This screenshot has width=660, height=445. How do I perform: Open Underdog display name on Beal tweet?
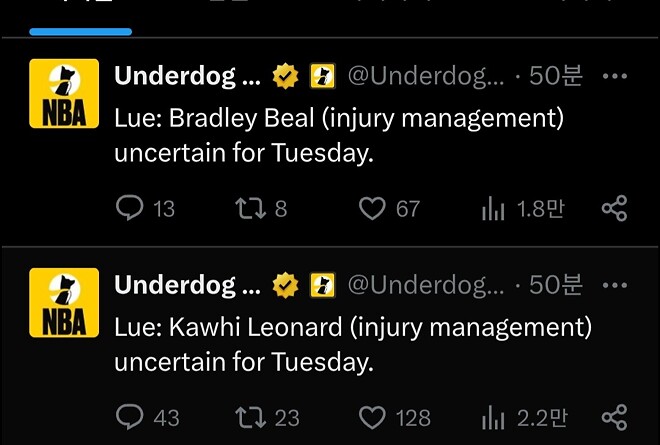pos(187,76)
